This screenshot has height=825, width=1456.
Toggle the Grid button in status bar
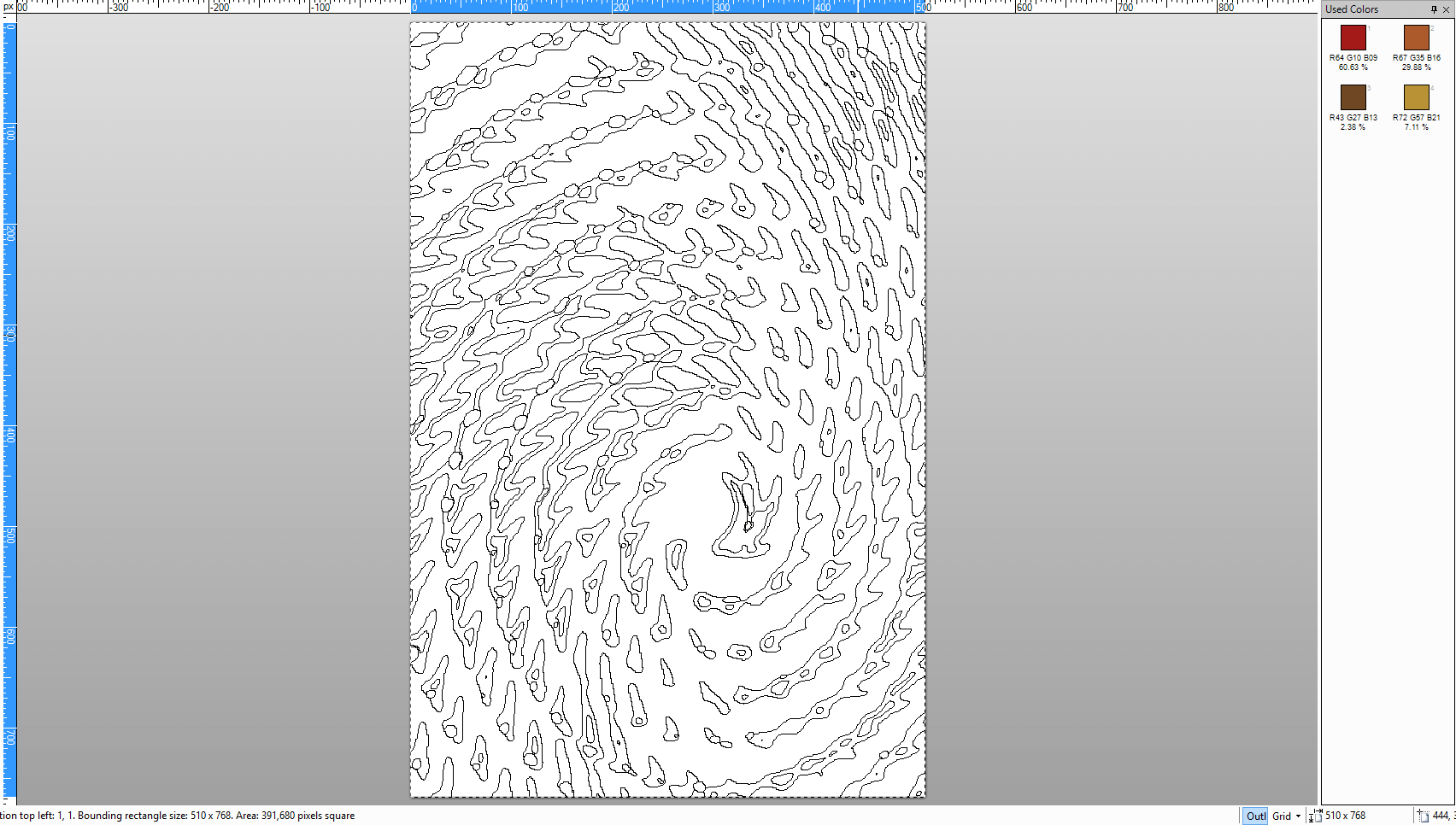click(1281, 816)
